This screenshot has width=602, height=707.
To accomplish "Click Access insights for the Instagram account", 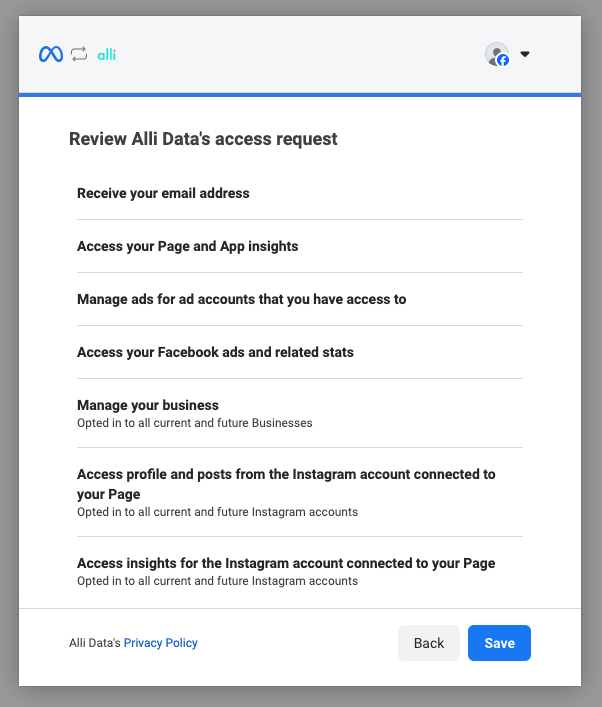I will point(286,563).
